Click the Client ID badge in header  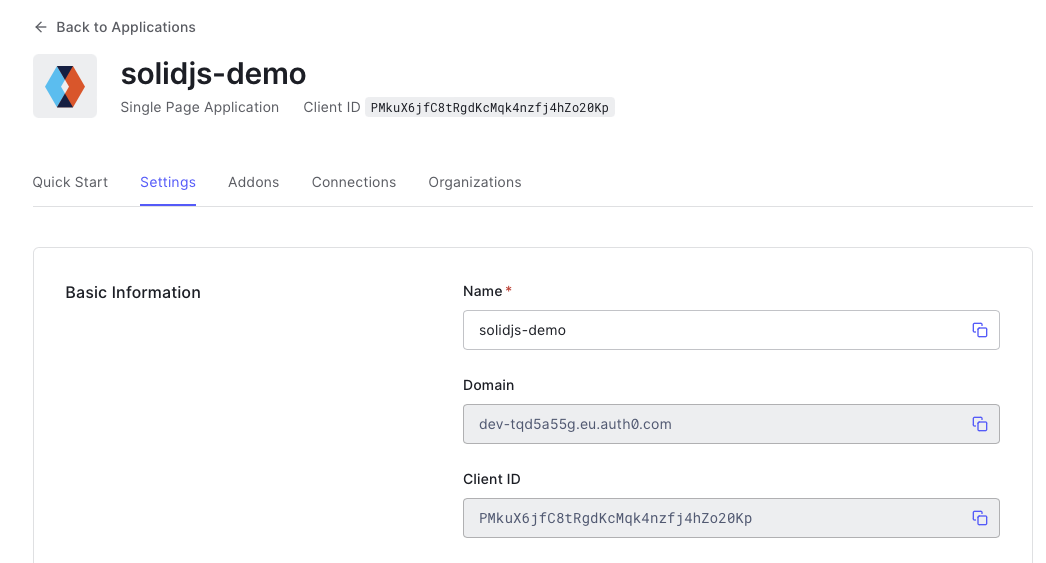(x=490, y=107)
